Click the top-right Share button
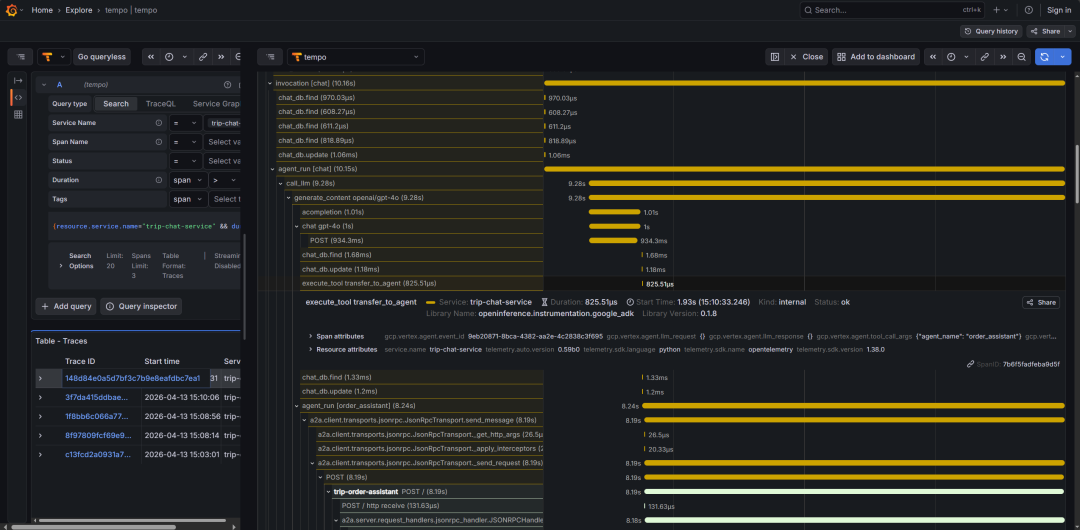 point(1046,31)
